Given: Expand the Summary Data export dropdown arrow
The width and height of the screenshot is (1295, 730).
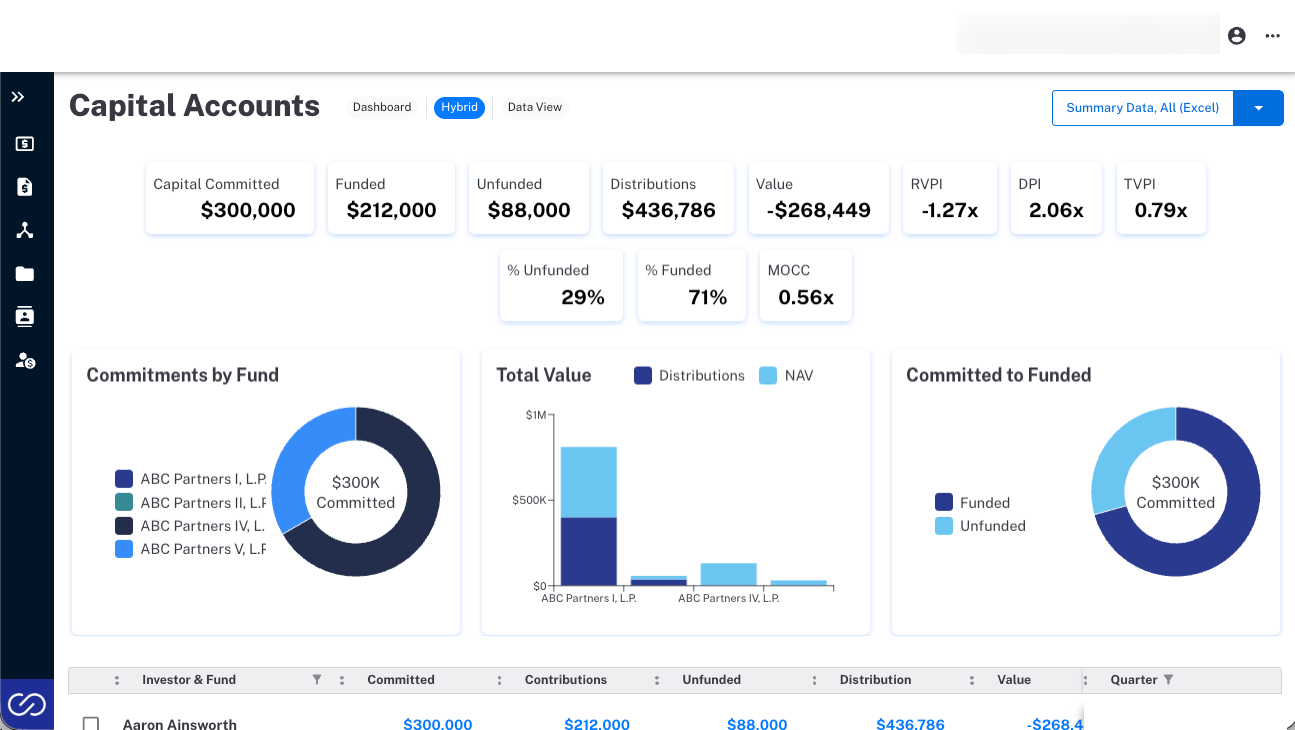Looking at the screenshot, I should [1259, 108].
